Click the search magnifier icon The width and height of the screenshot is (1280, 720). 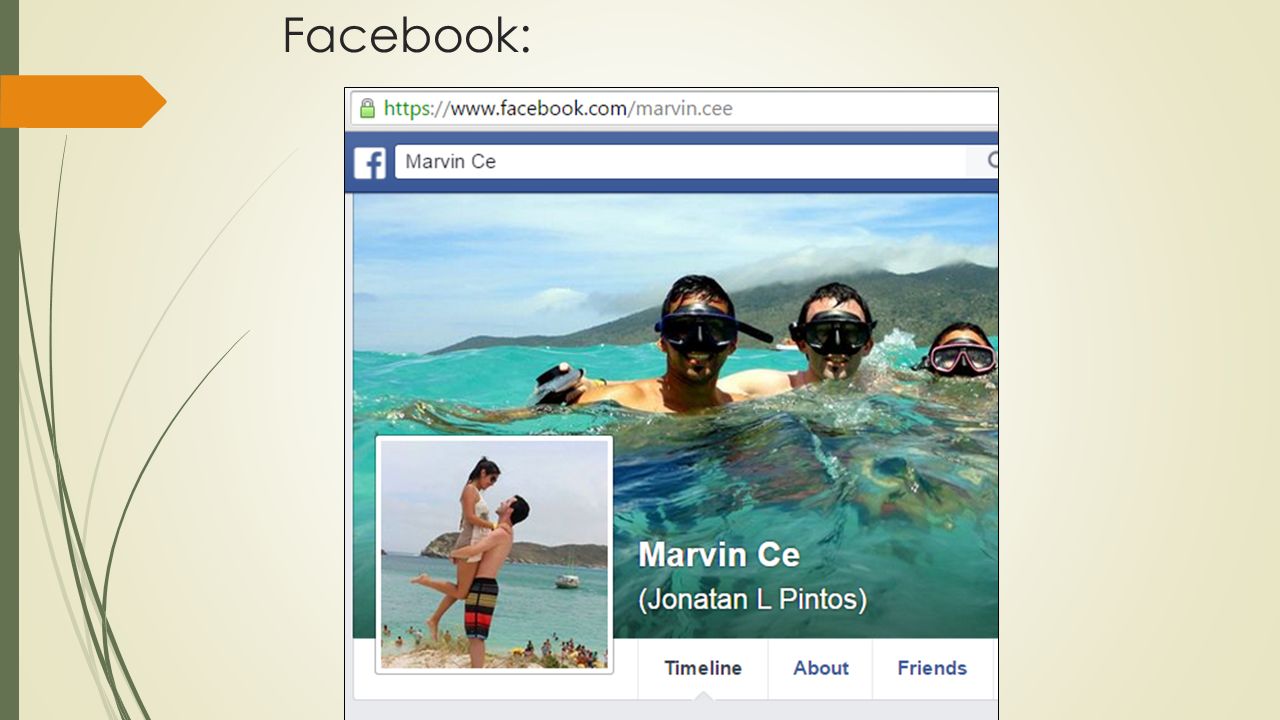pyautogui.click(x=992, y=161)
